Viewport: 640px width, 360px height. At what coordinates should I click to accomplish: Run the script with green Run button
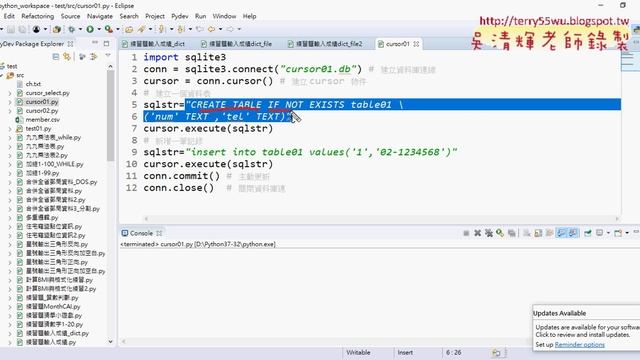click(x=90, y=29)
